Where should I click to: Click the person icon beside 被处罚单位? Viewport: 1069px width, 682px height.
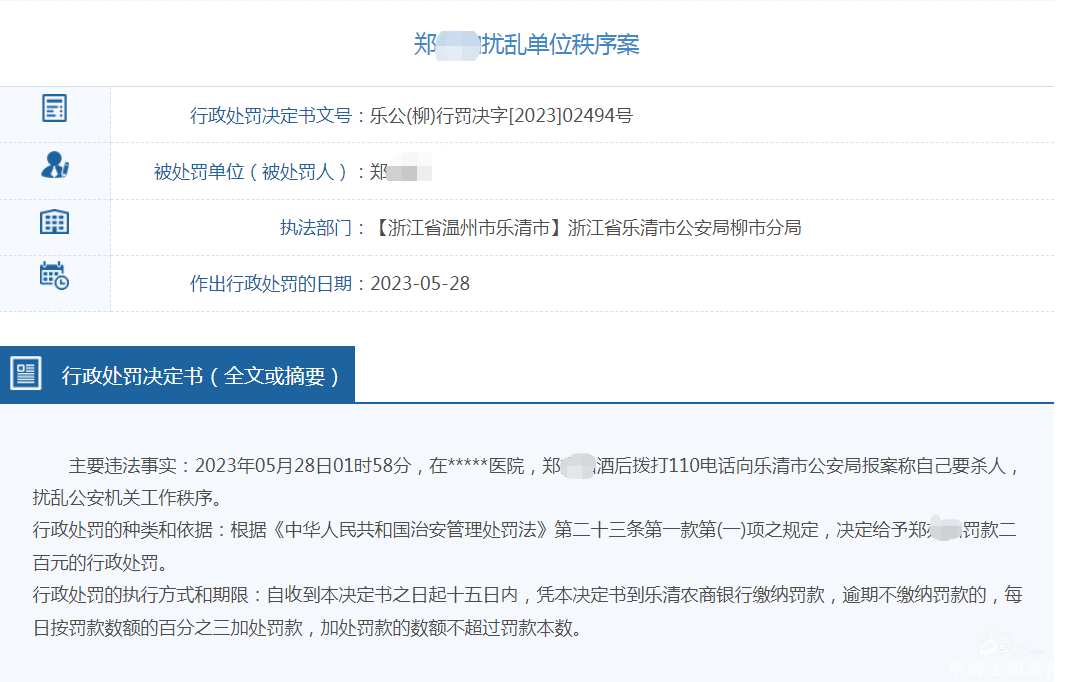click(55, 165)
